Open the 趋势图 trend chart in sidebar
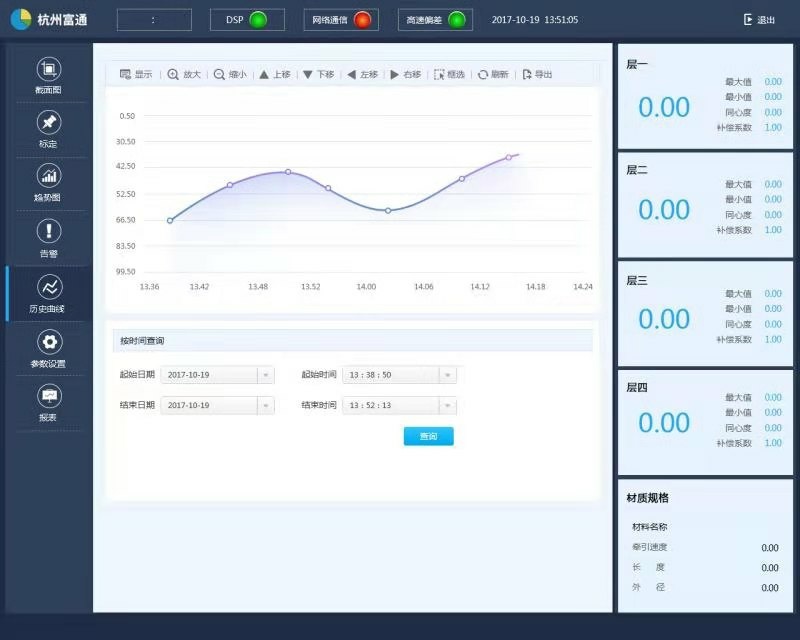 [49, 183]
